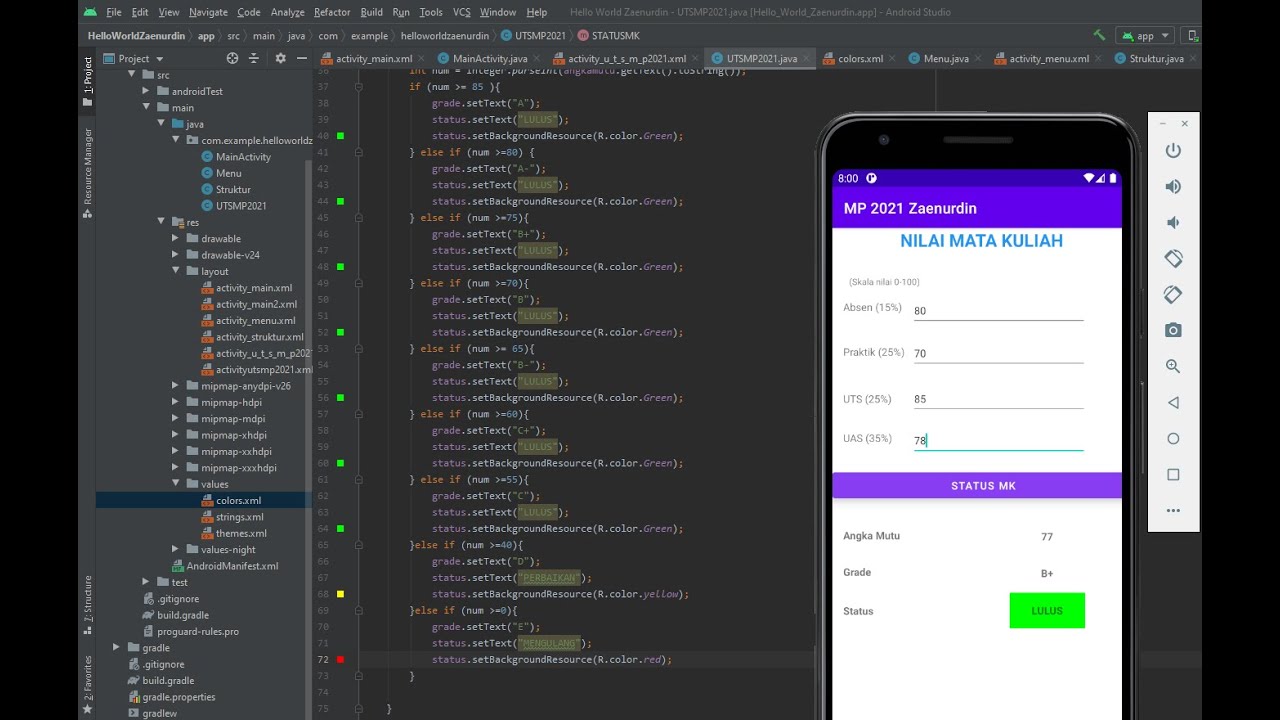Click the Collapse All icon in Project panel

(x=256, y=59)
